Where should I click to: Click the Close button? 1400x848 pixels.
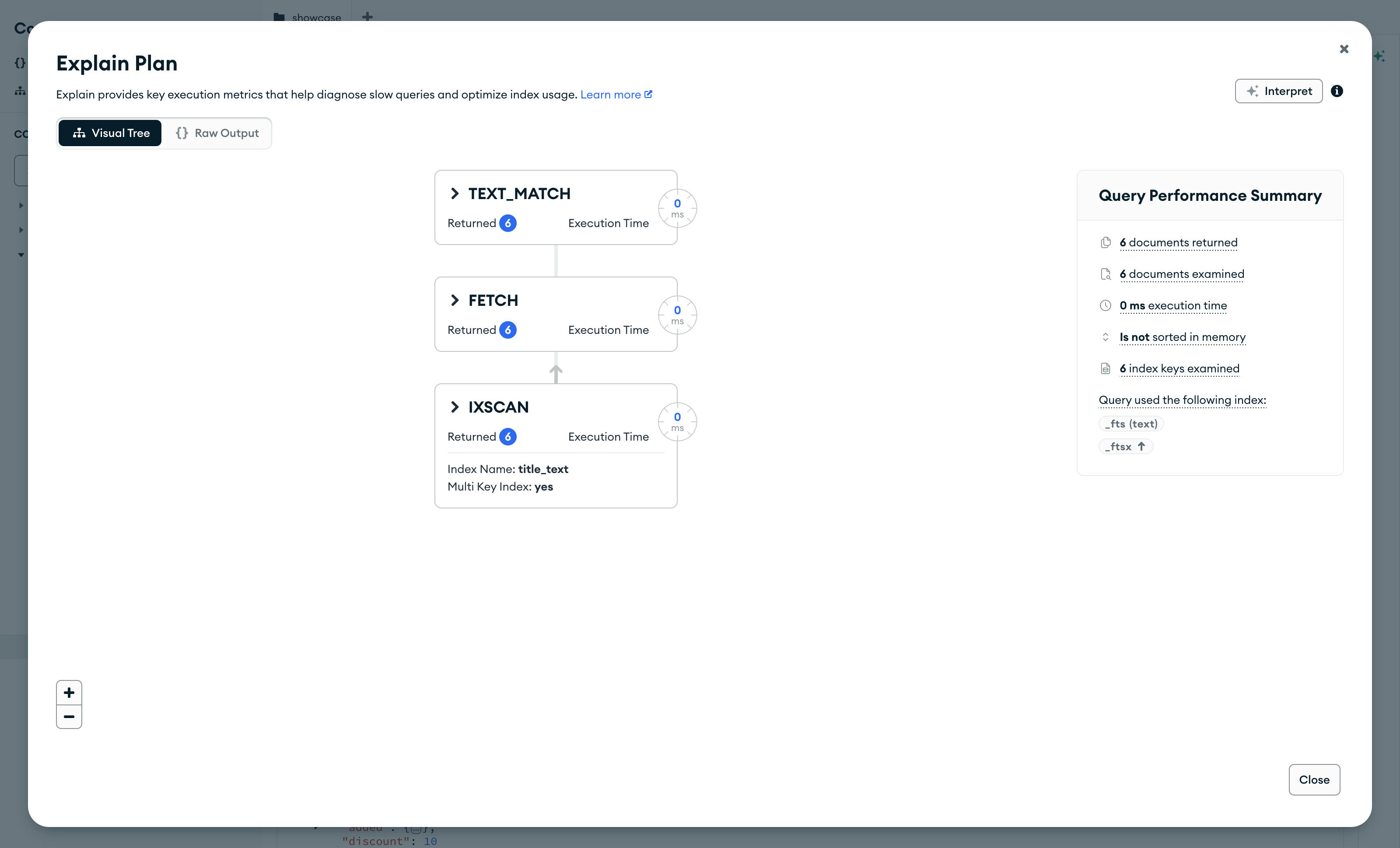coord(1314,780)
